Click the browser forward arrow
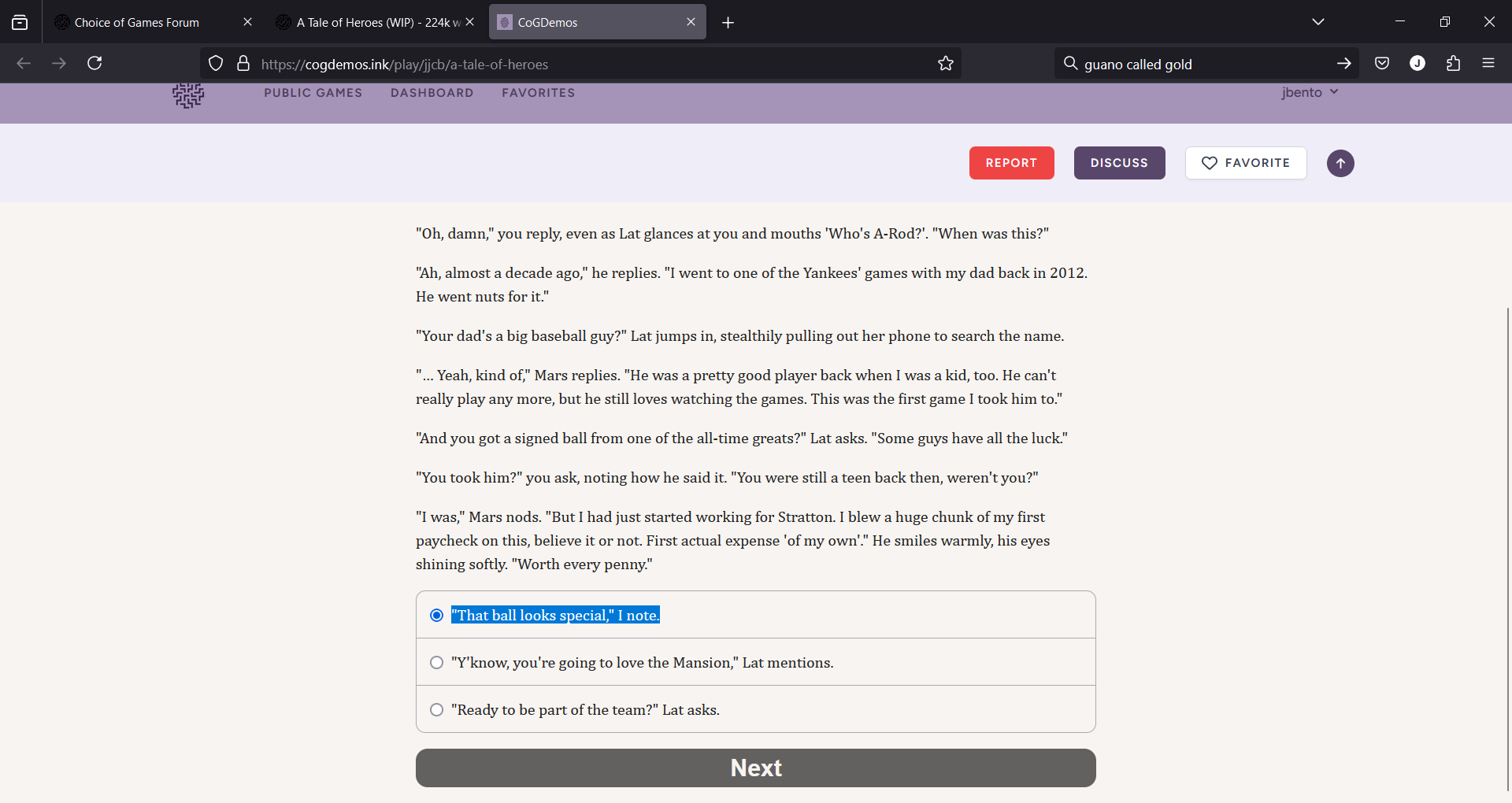Viewport: 1512px width, 803px height. pos(59,64)
